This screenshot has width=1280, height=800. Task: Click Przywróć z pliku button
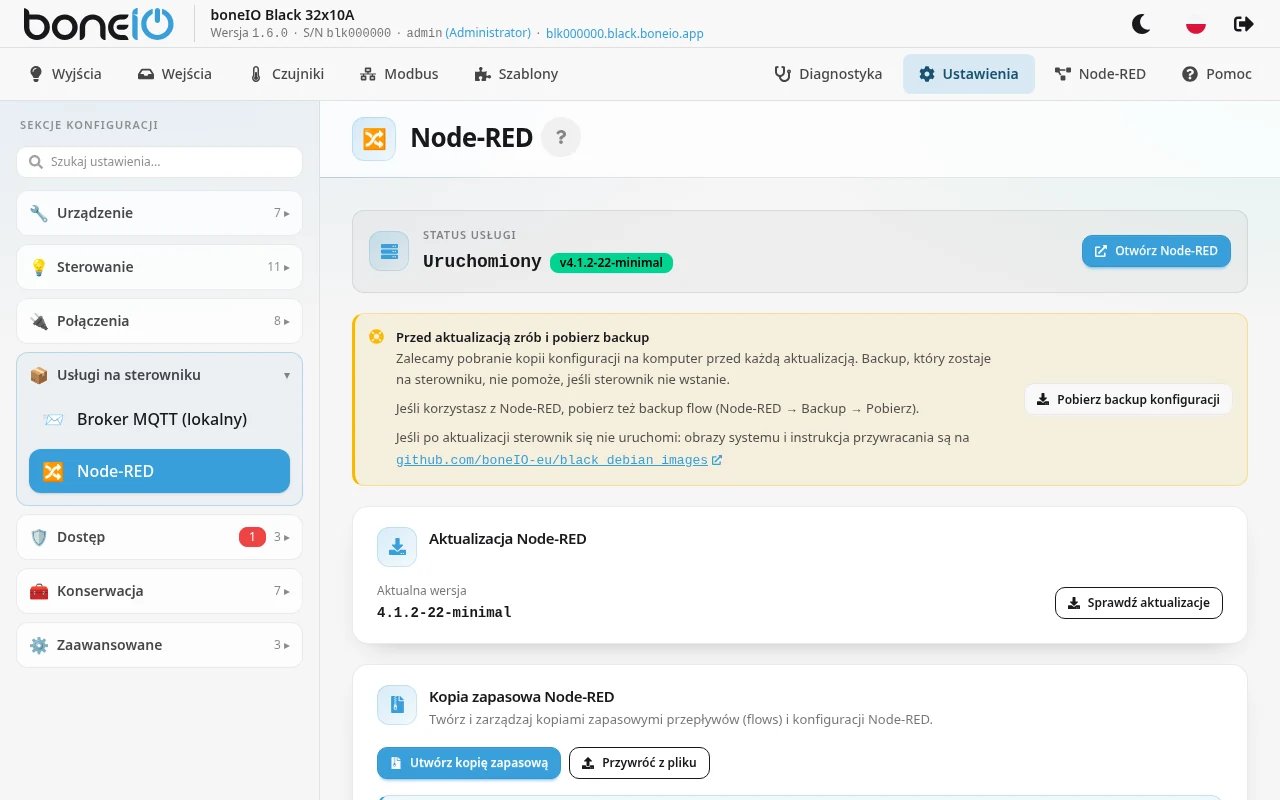[x=639, y=763]
